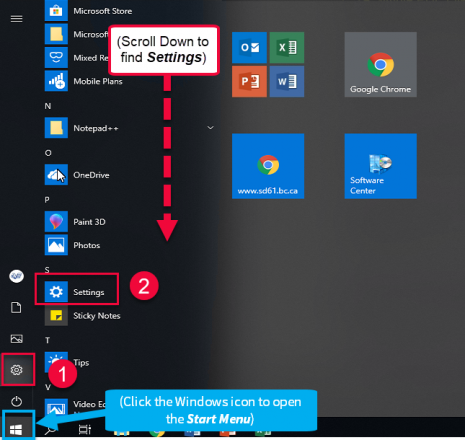Jump to letter N section header

pos(48,106)
